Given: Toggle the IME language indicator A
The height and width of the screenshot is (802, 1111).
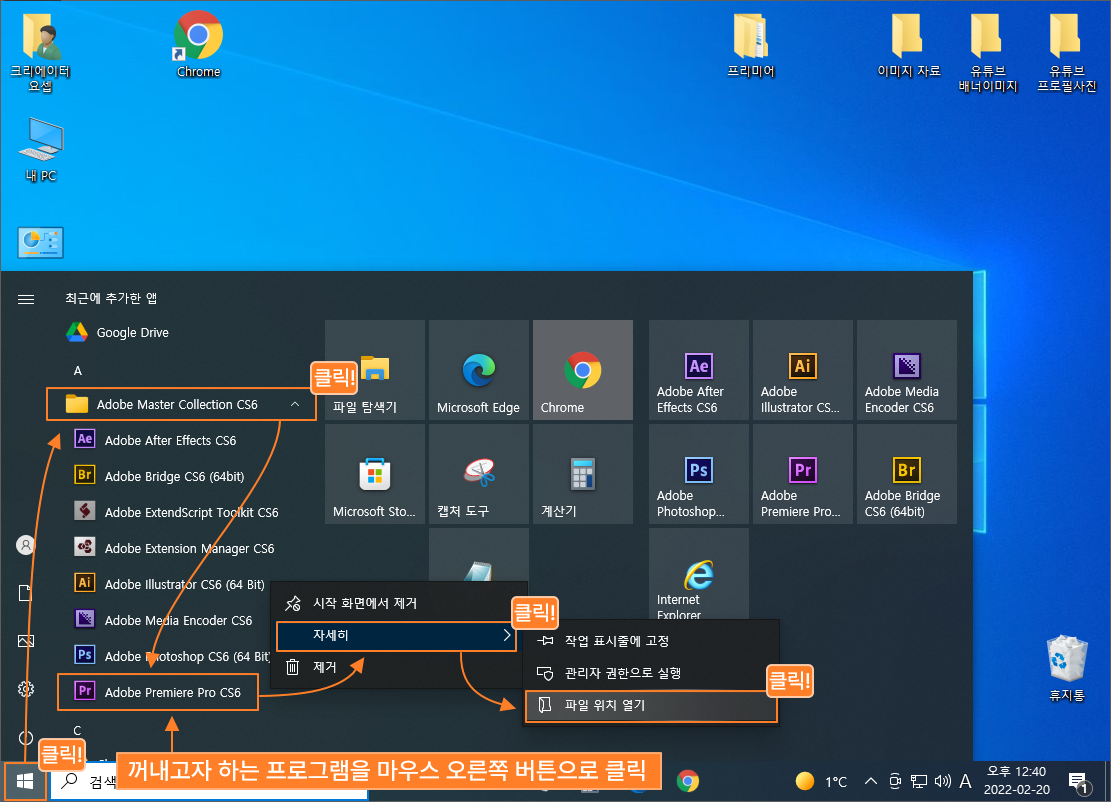Looking at the screenshot, I should click(x=965, y=781).
